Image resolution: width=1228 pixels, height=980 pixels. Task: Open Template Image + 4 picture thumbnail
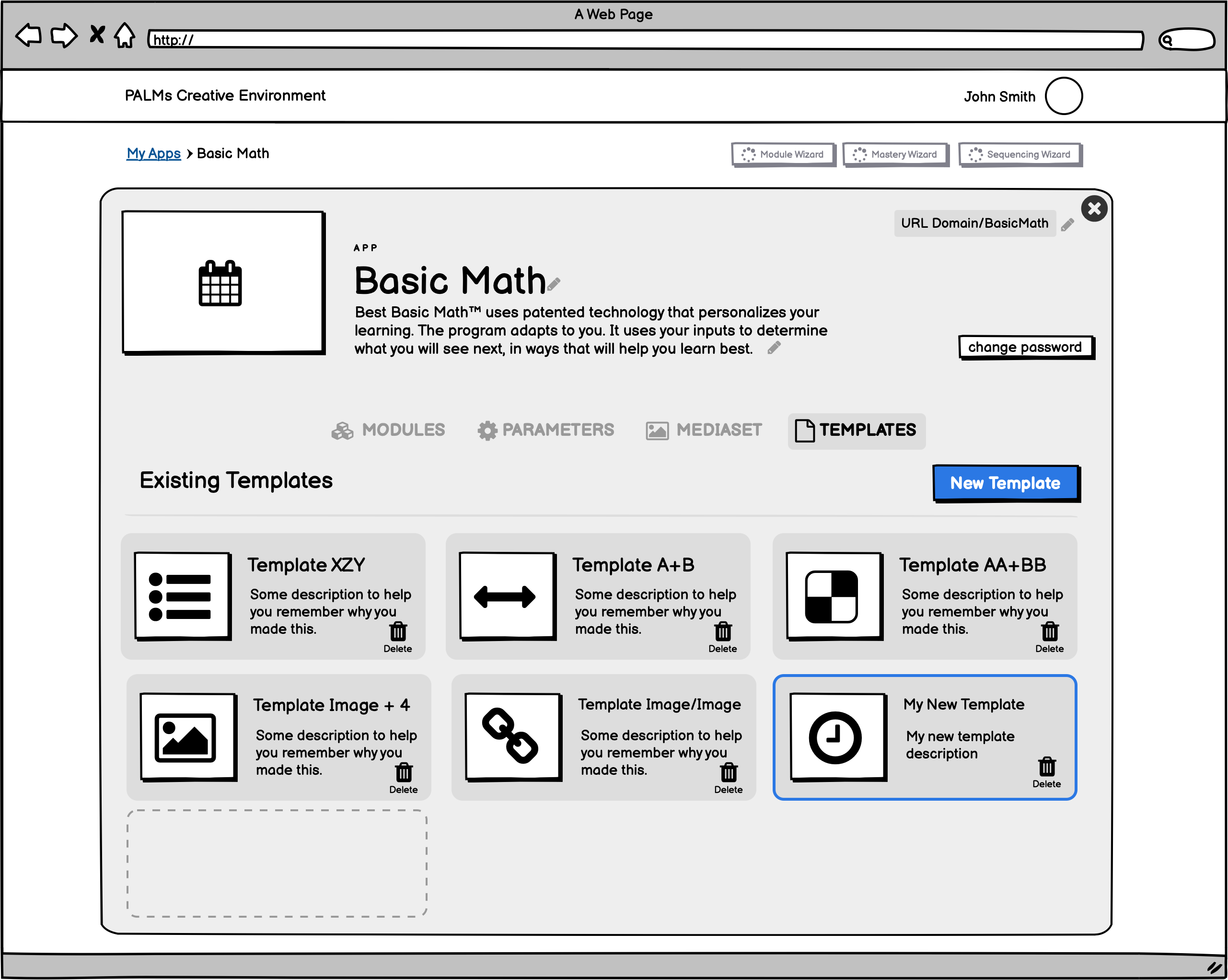pos(188,737)
